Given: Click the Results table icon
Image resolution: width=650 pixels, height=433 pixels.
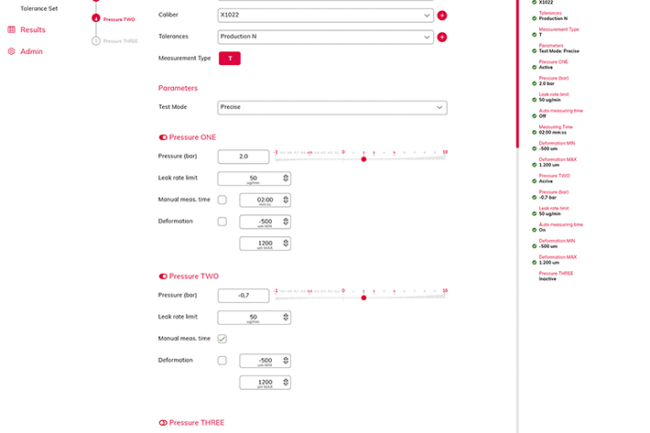Looking at the screenshot, I should 12,30.
